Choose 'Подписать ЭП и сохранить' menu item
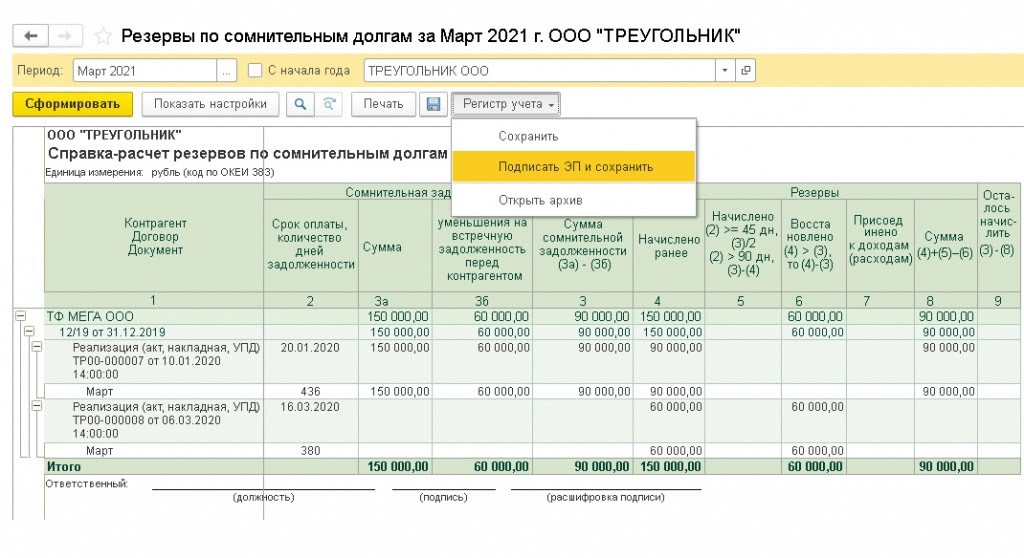This screenshot has width=1024, height=558. tap(575, 167)
